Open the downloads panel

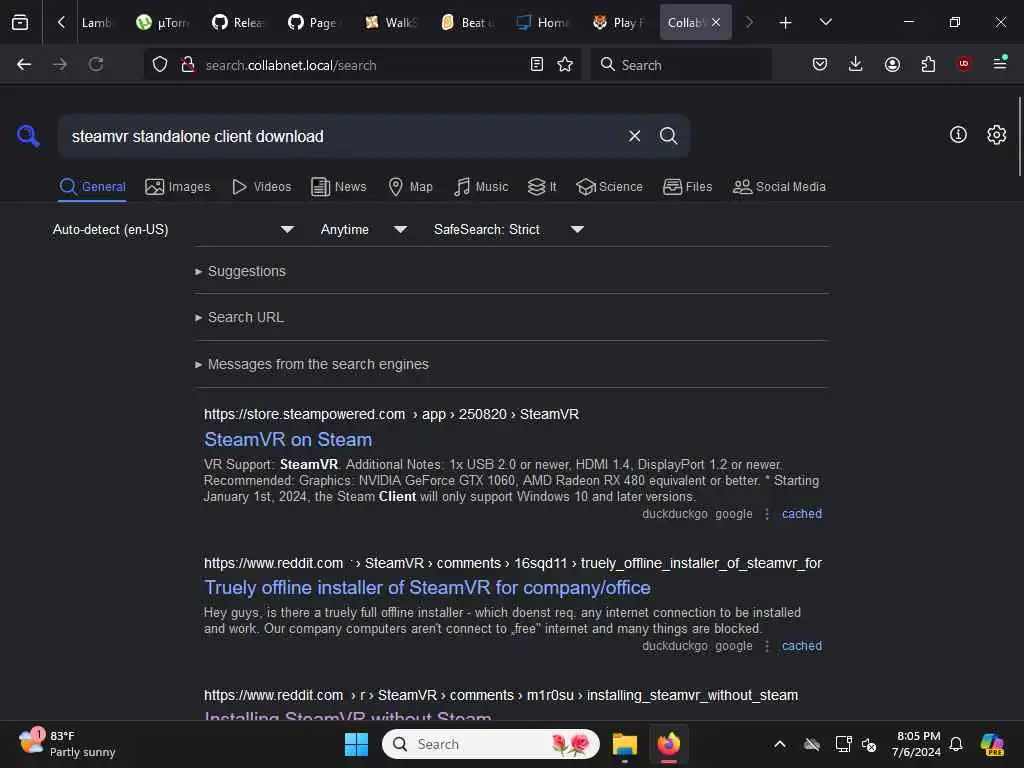856,64
